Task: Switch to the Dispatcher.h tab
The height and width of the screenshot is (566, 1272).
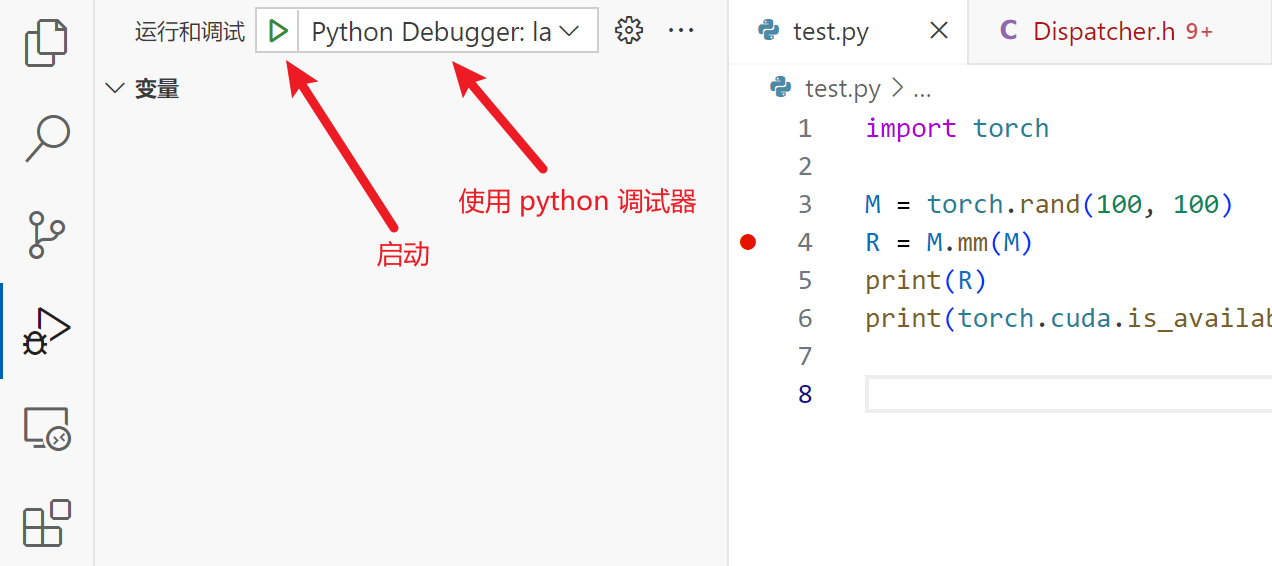Action: 1104,31
